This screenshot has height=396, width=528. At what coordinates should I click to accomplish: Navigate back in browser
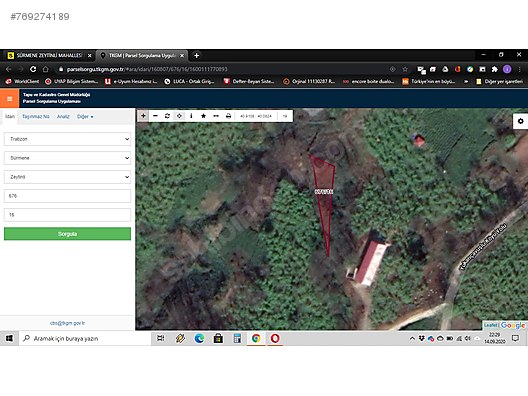(x=8, y=69)
